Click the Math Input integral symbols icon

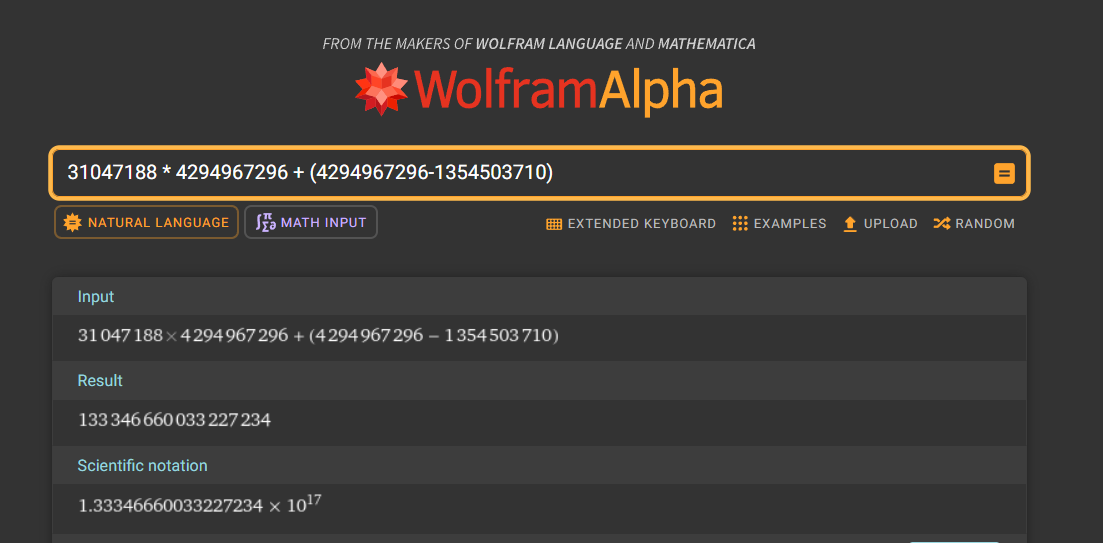(265, 223)
